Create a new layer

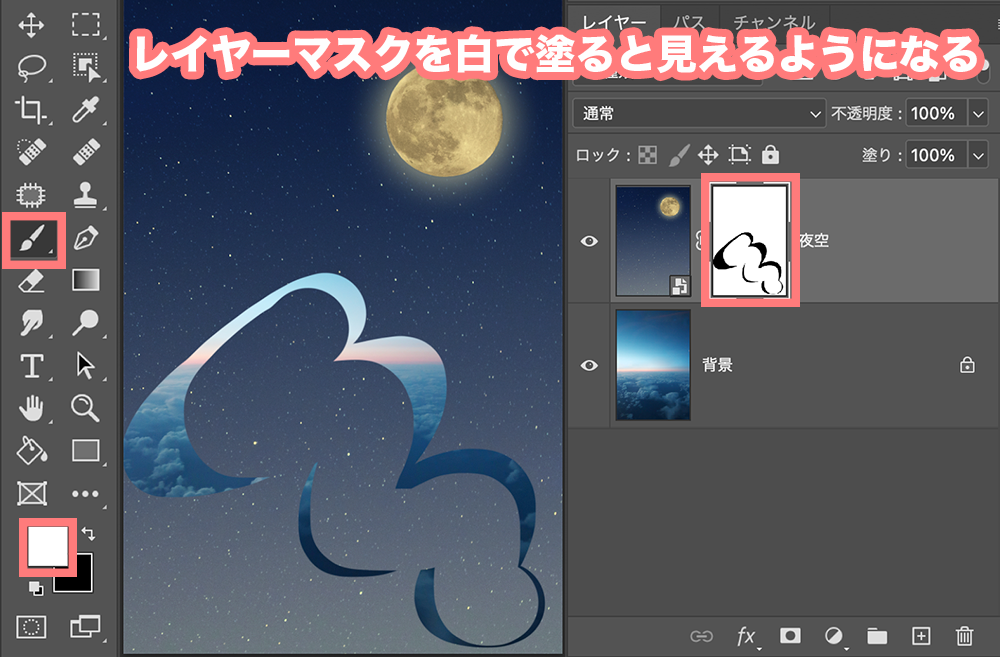[x=921, y=636]
